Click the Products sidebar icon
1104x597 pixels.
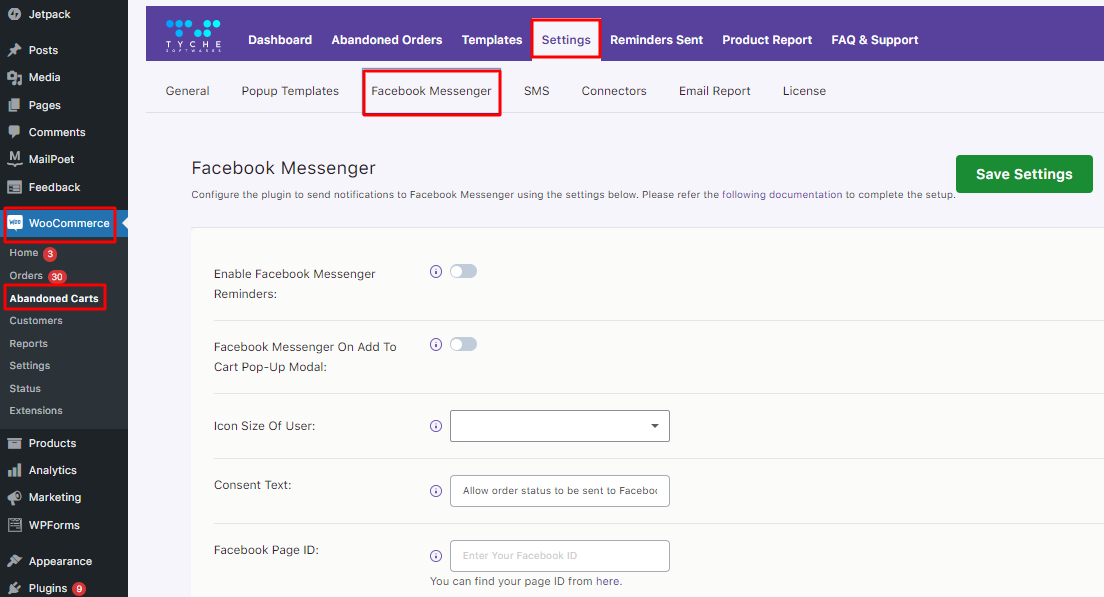click(x=14, y=443)
